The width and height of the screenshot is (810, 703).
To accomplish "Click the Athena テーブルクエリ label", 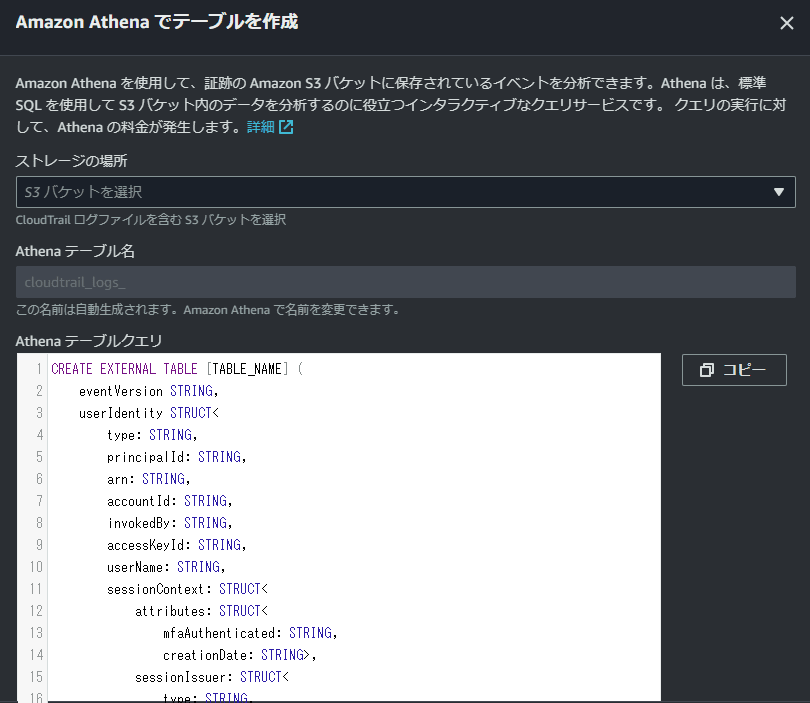I will click(x=89, y=341).
